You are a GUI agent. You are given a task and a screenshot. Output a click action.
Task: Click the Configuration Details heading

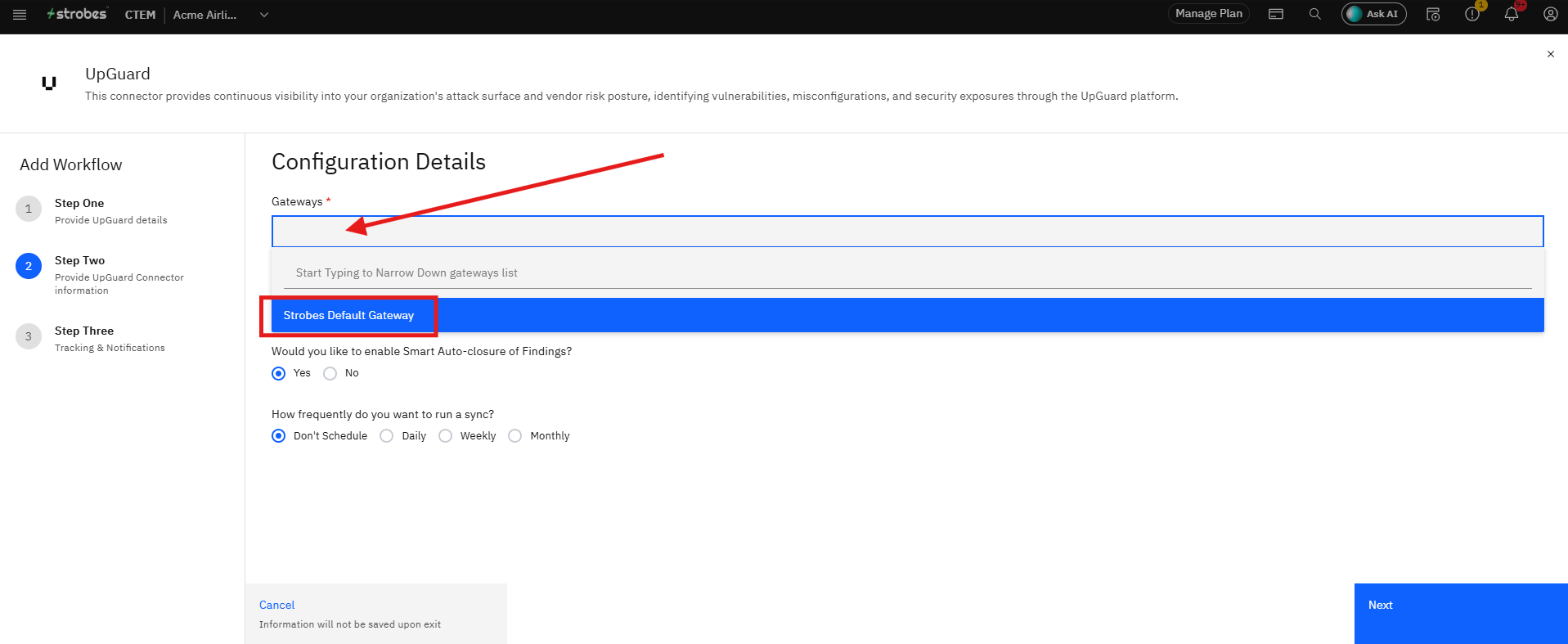379,162
